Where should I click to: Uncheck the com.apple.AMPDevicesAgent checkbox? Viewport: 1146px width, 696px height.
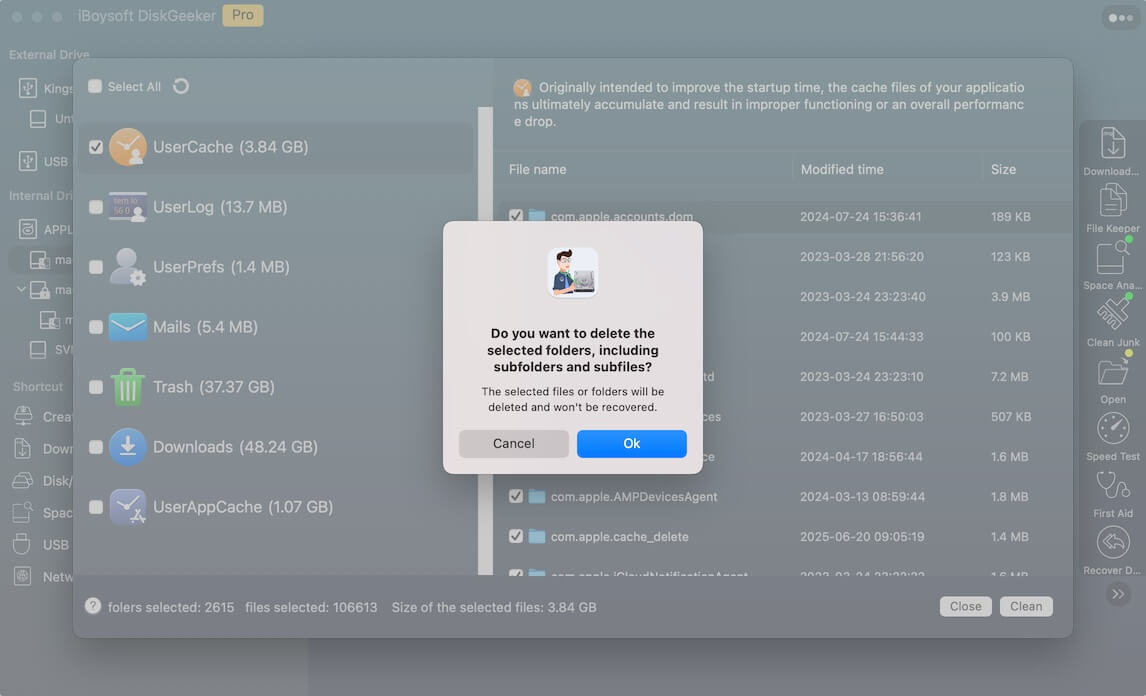coord(515,496)
